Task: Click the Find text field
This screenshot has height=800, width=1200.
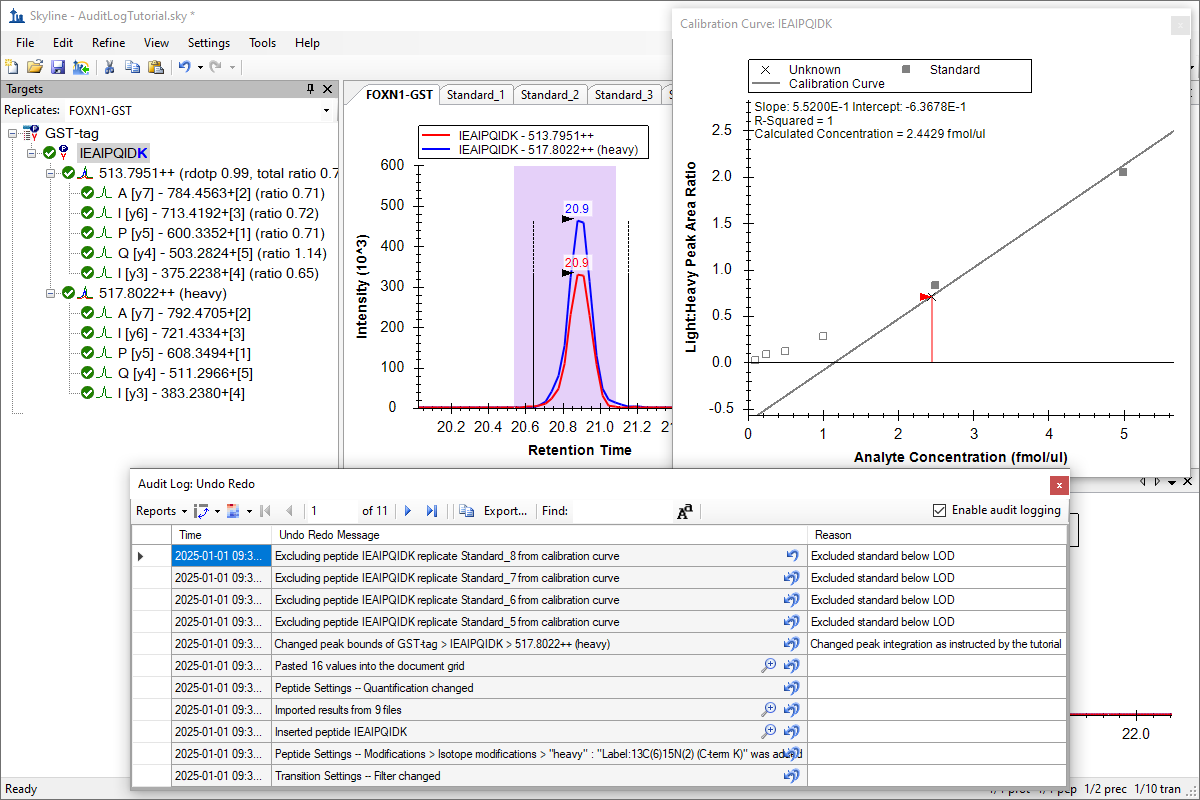Action: click(621, 511)
